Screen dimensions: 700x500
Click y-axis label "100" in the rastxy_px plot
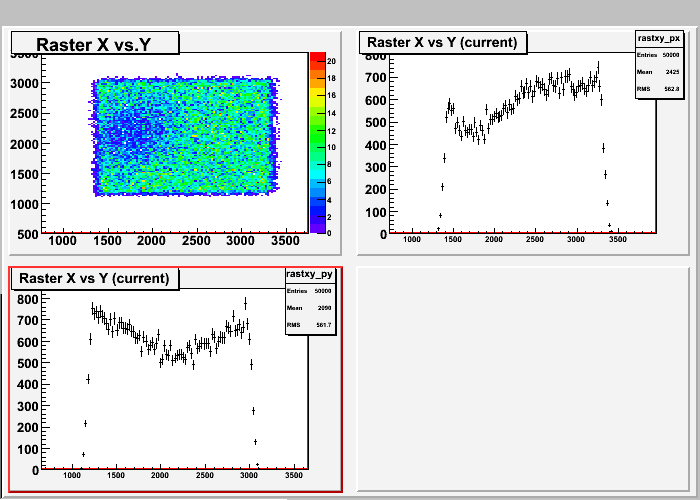375,212
